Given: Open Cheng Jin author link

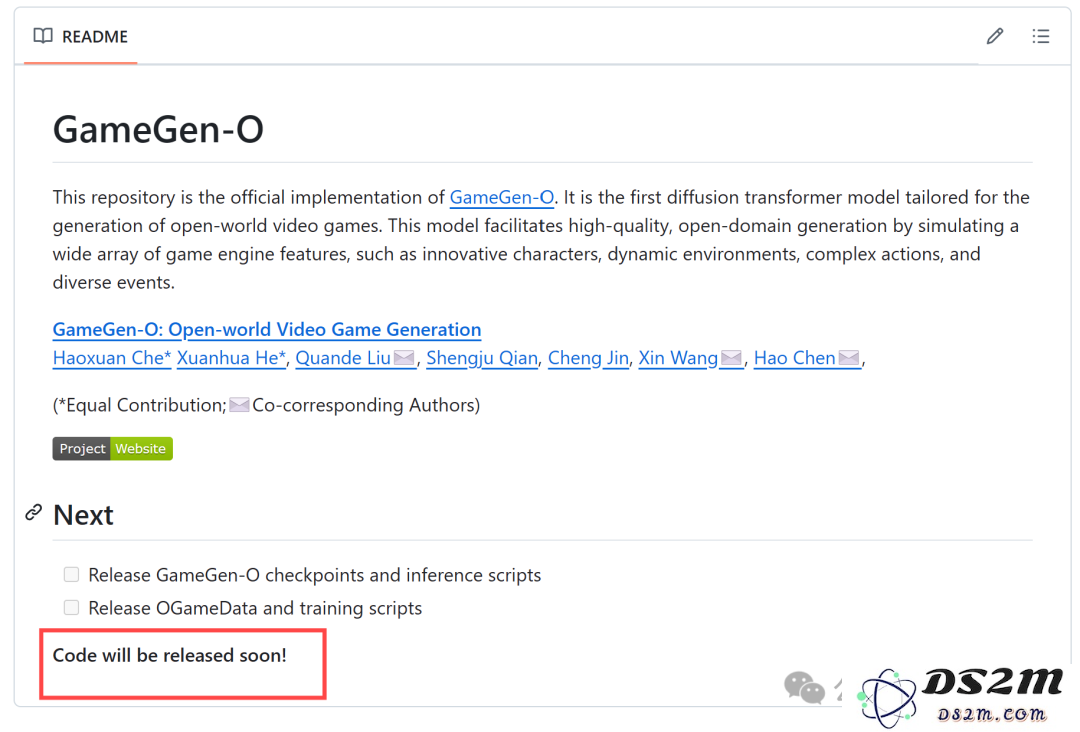Looking at the screenshot, I should point(588,358).
